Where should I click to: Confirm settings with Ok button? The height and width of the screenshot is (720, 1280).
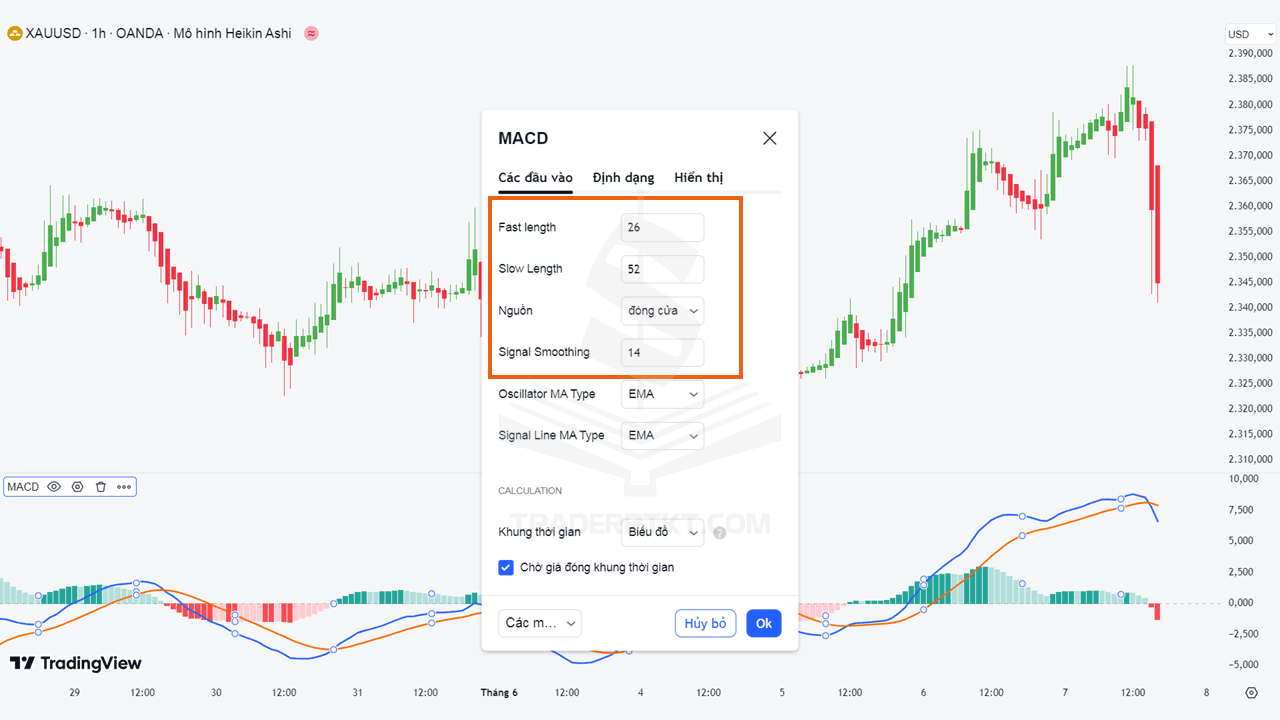coord(764,623)
